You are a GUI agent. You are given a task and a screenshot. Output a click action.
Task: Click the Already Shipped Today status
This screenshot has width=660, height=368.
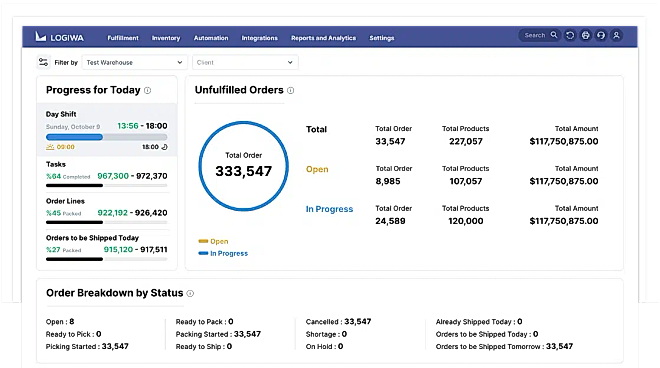coord(479,322)
